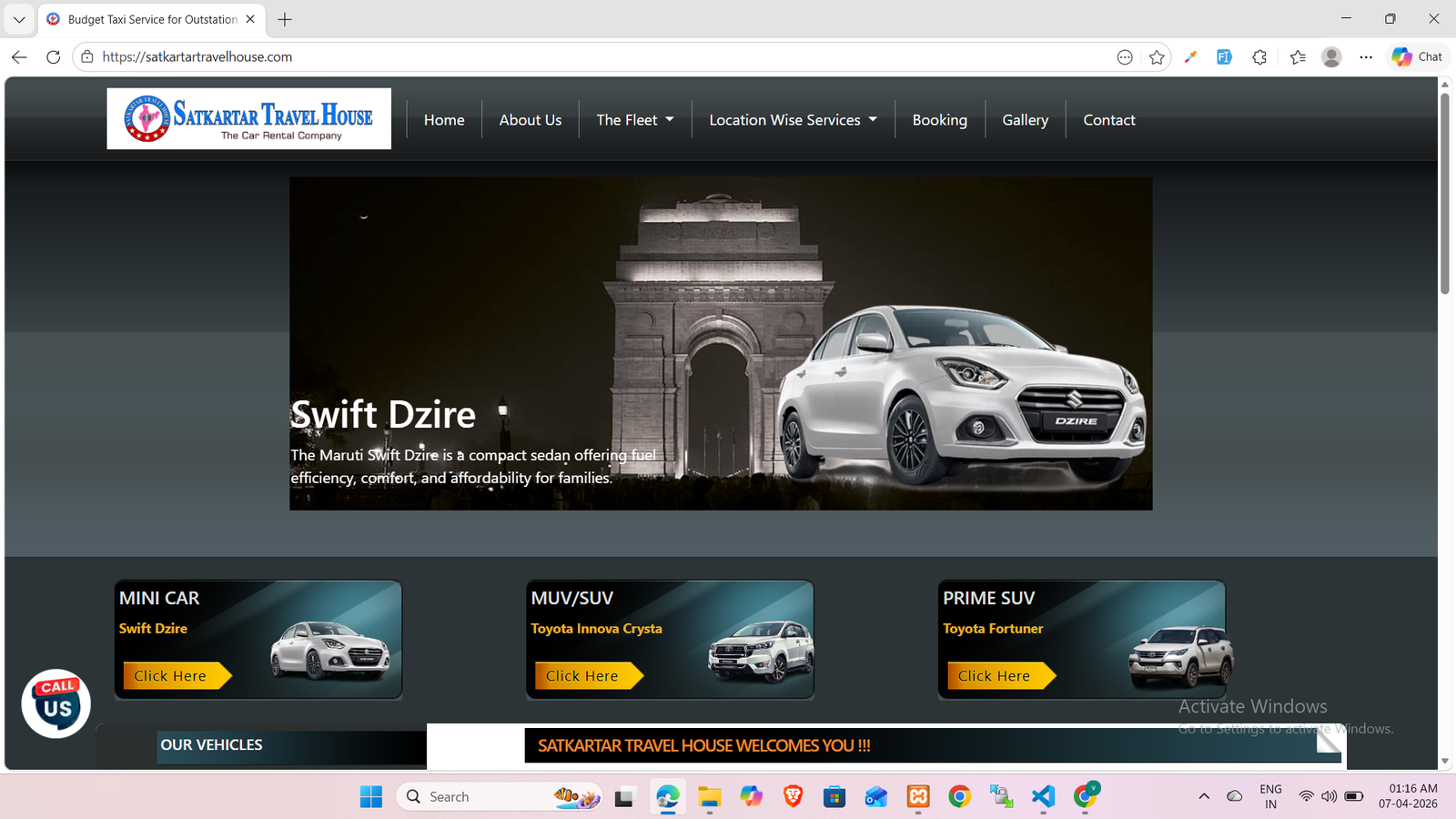Viewport: 1456px width, 819px height.
Task: Close the Budget Taxi Service tab
Action: [x=250, y=19]
